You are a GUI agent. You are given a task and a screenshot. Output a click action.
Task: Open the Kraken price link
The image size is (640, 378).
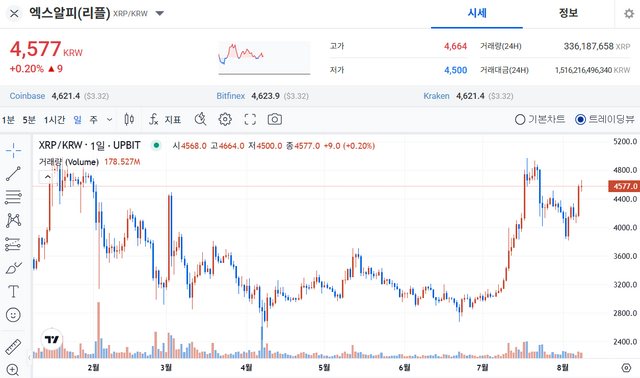436,96
